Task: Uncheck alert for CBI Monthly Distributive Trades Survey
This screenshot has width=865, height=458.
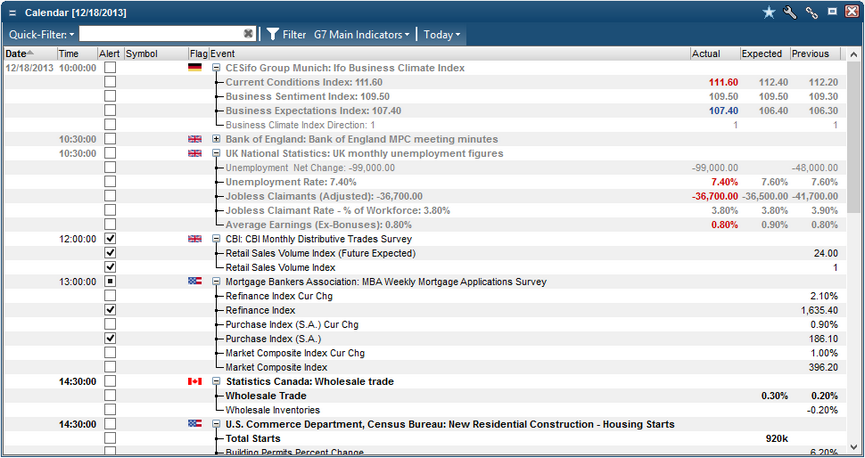Action: pyautogui.click(x=110, y=239)
